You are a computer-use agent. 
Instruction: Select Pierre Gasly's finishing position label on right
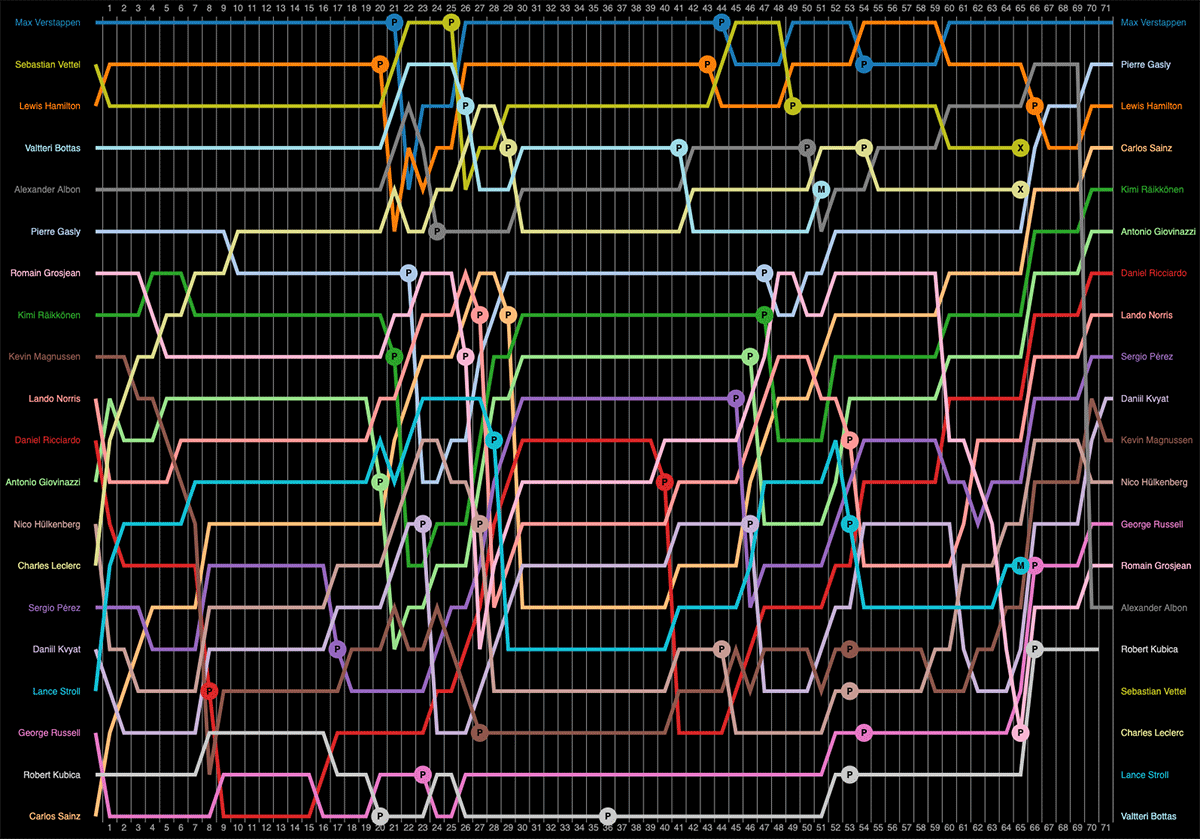(x=1144, y=64)
